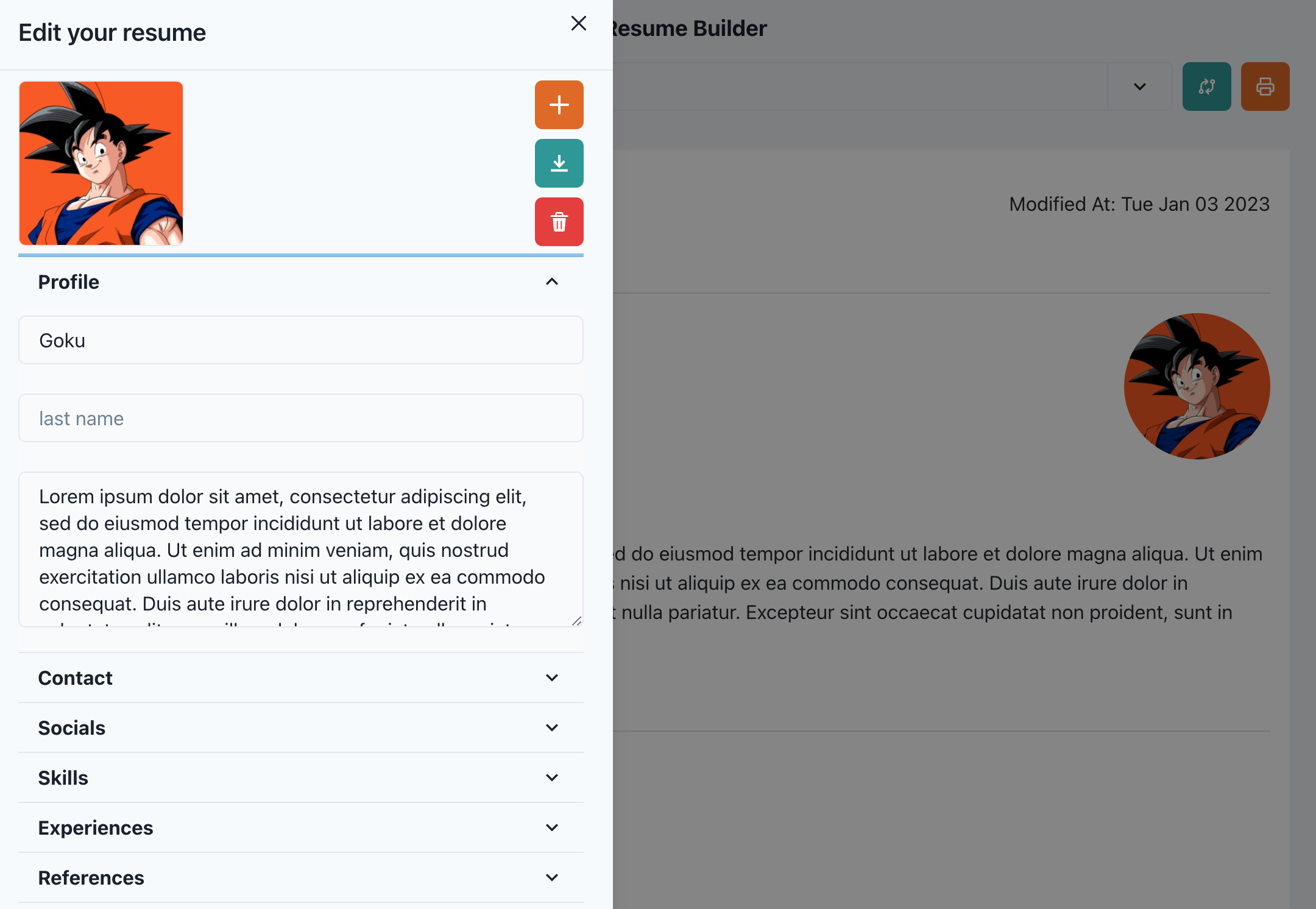Click the orange plus icon to add a photo
The height and width of the screenshot is (909, 1316).
[559, 104]
